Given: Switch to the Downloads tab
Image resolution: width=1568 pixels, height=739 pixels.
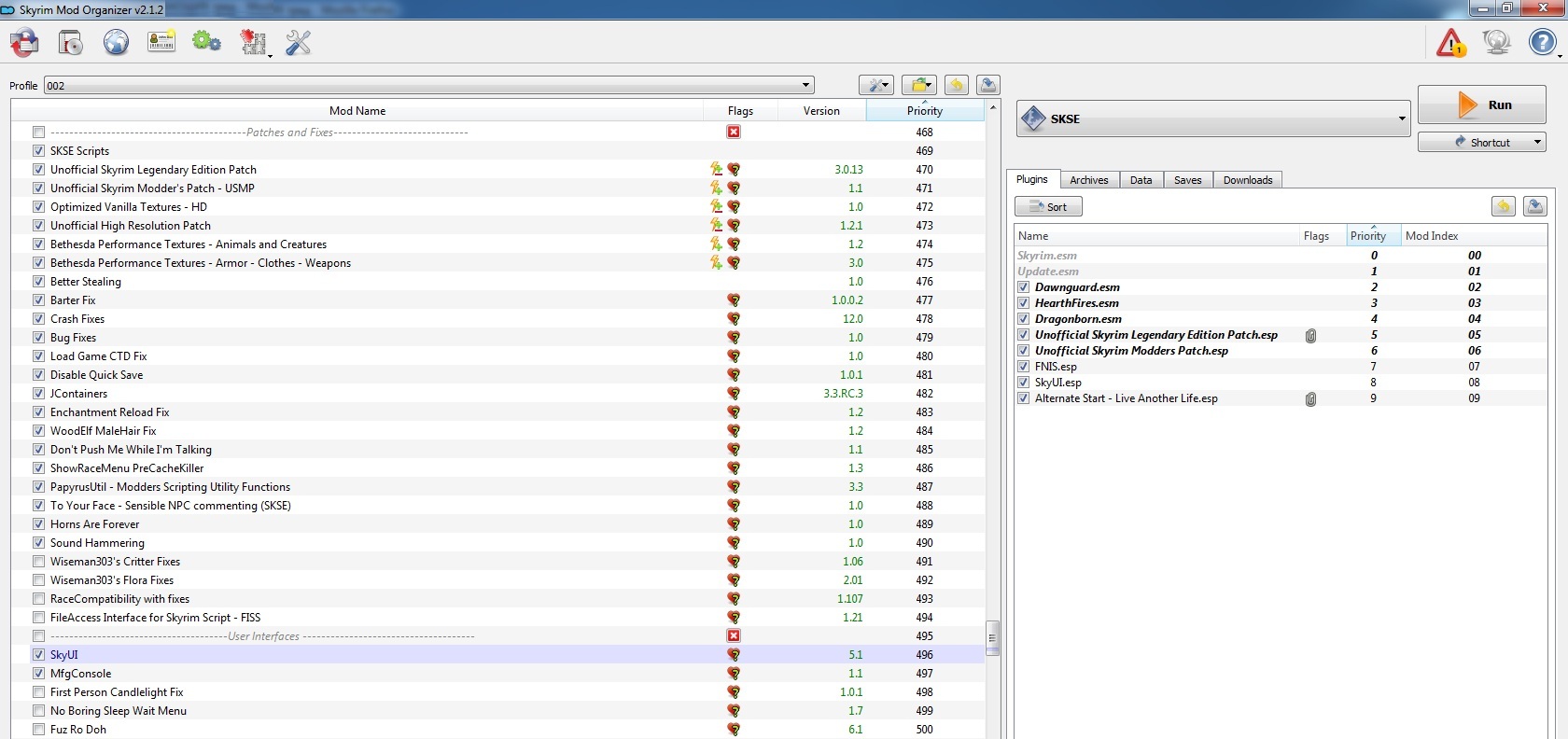Looking at the screenshot, I should pos(1248,180).
